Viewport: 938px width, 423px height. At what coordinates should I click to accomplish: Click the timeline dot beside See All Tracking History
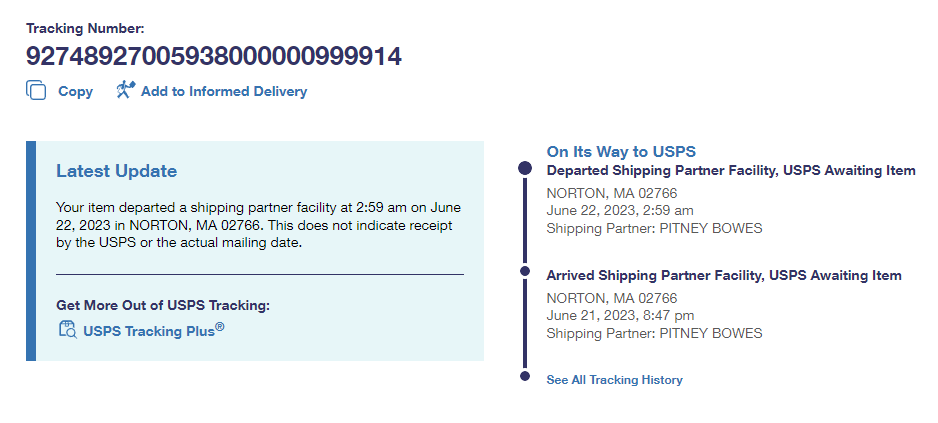click(524, 376)
